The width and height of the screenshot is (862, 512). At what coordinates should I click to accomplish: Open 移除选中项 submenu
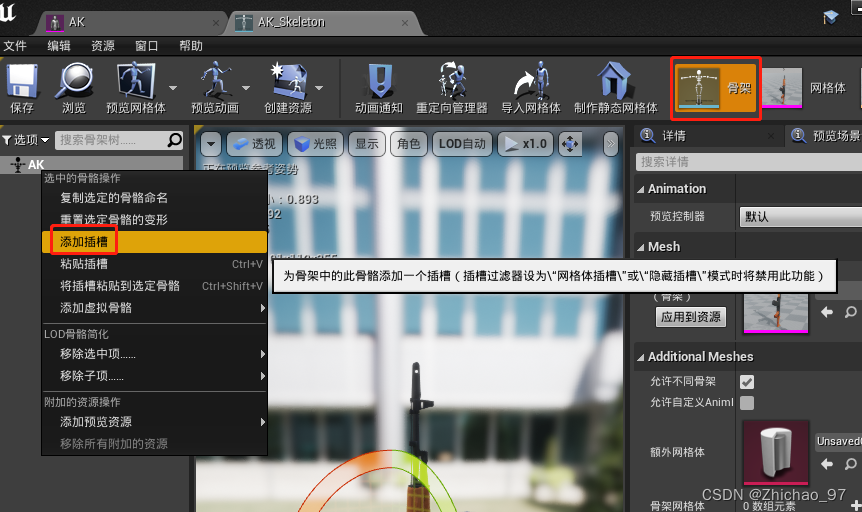click(x=154, y=354)
